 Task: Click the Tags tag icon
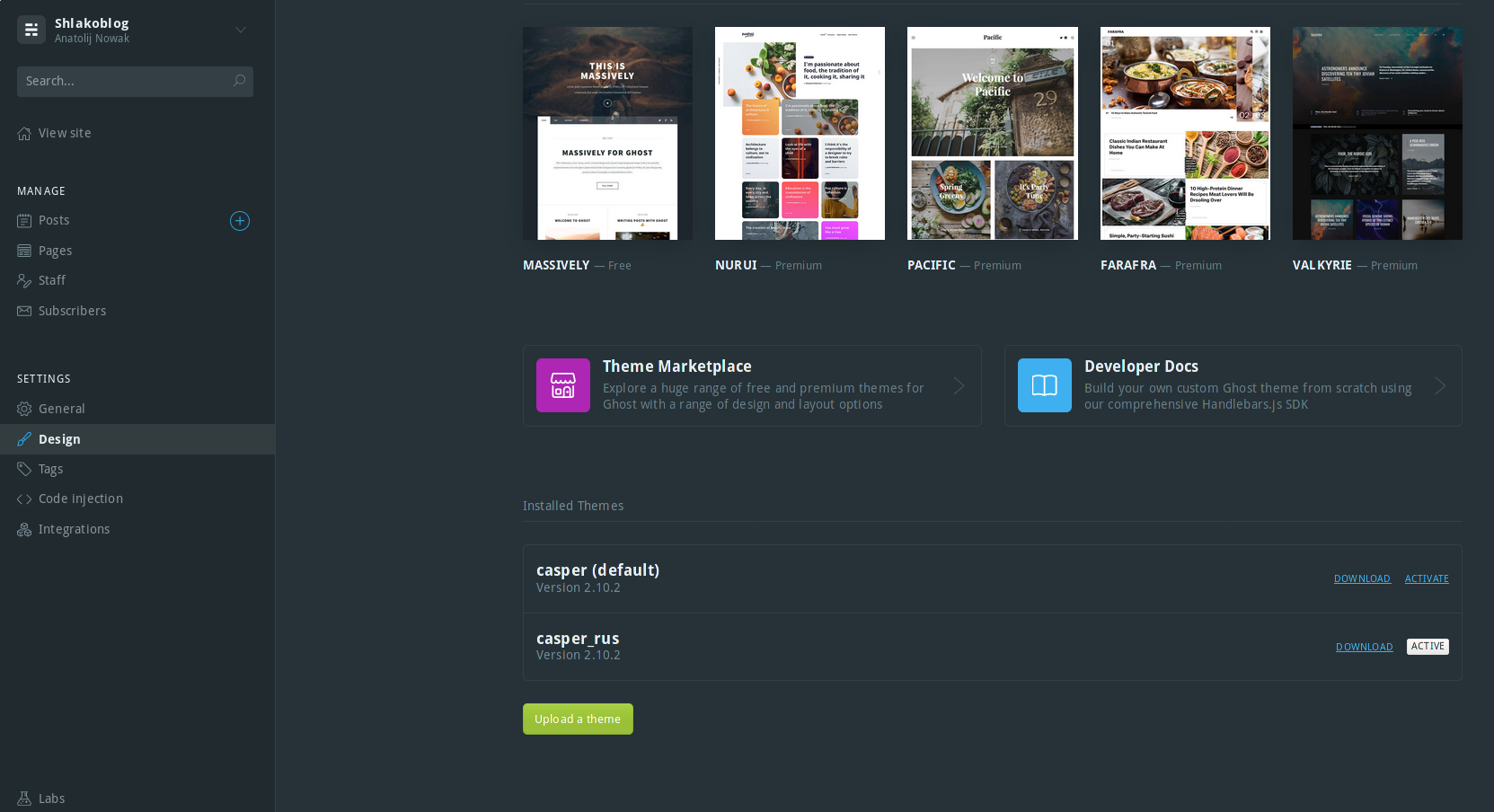[x=24, y=469]
